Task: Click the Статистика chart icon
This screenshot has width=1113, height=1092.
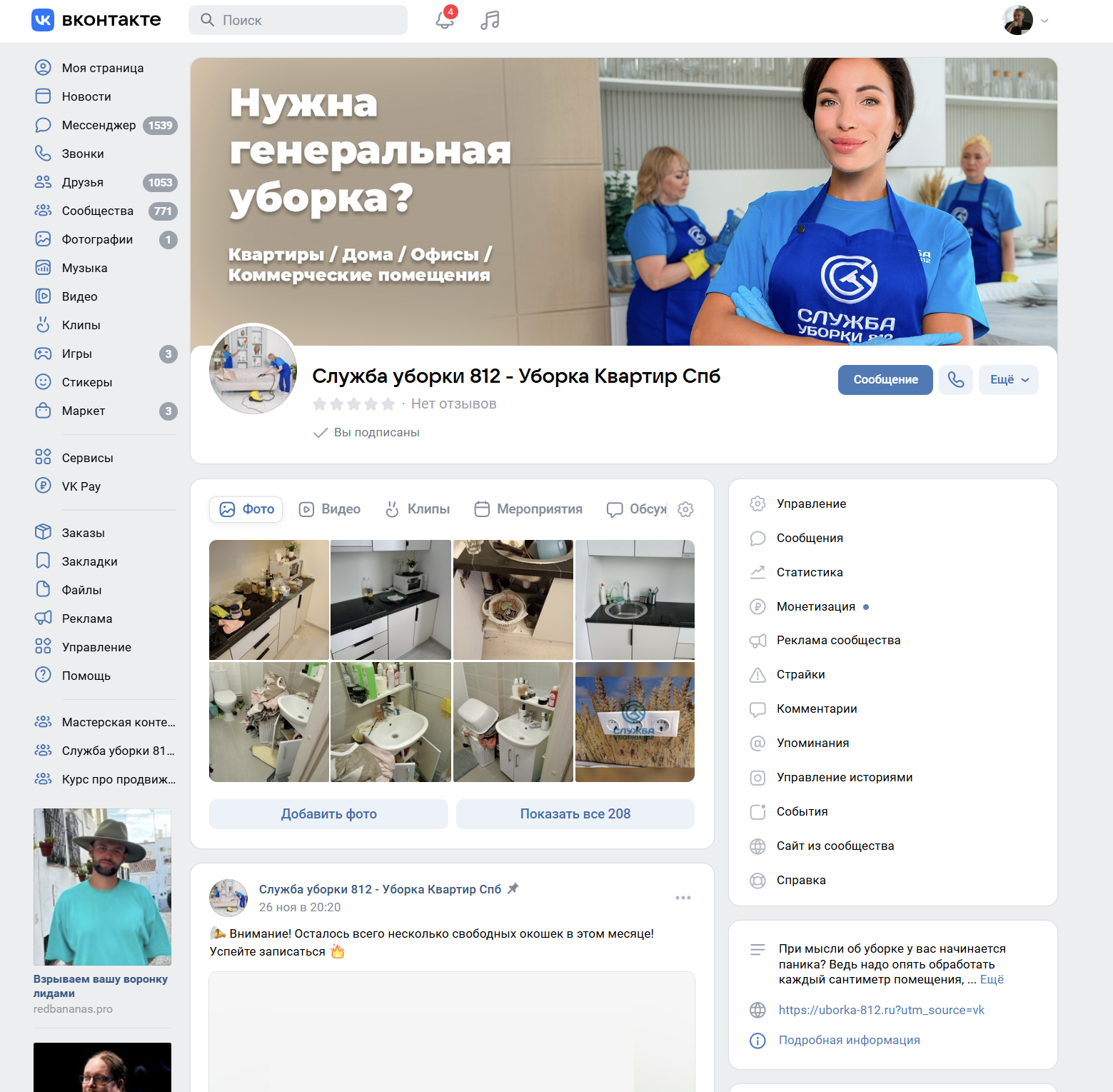Action: 757,572
